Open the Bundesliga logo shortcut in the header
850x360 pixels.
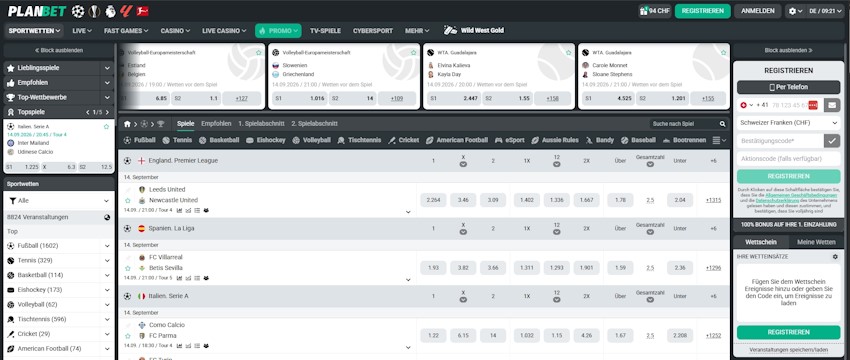143,11
